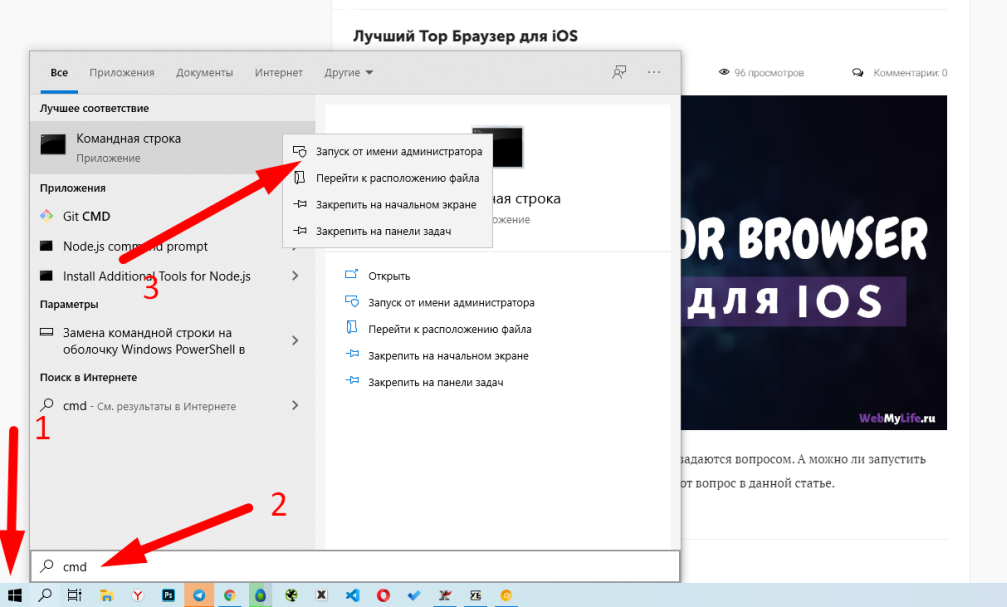Open File Explorer from the taskbar

click(106, 595)
